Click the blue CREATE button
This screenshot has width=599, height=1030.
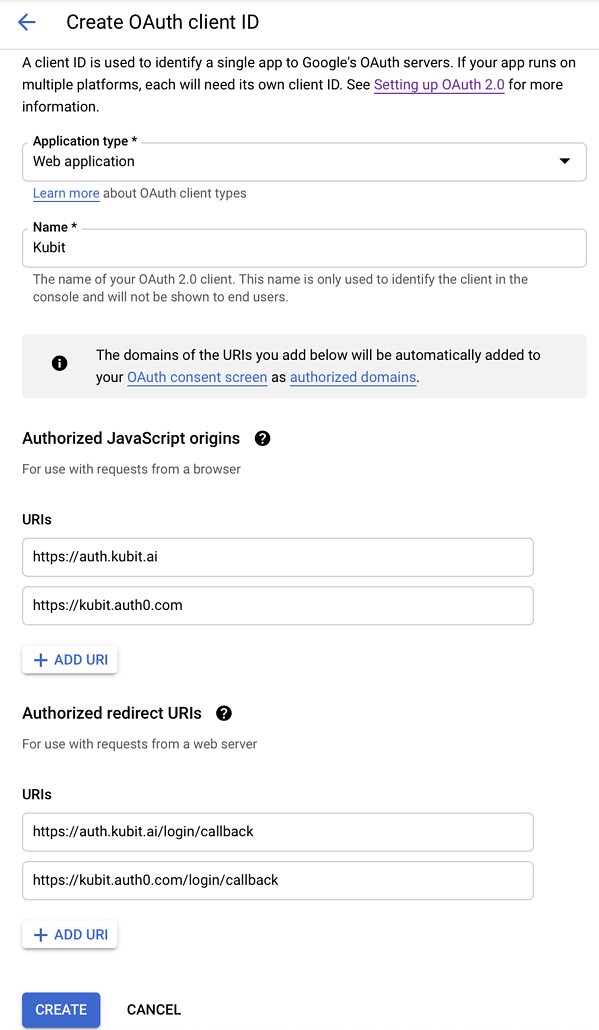(61, 1010)
